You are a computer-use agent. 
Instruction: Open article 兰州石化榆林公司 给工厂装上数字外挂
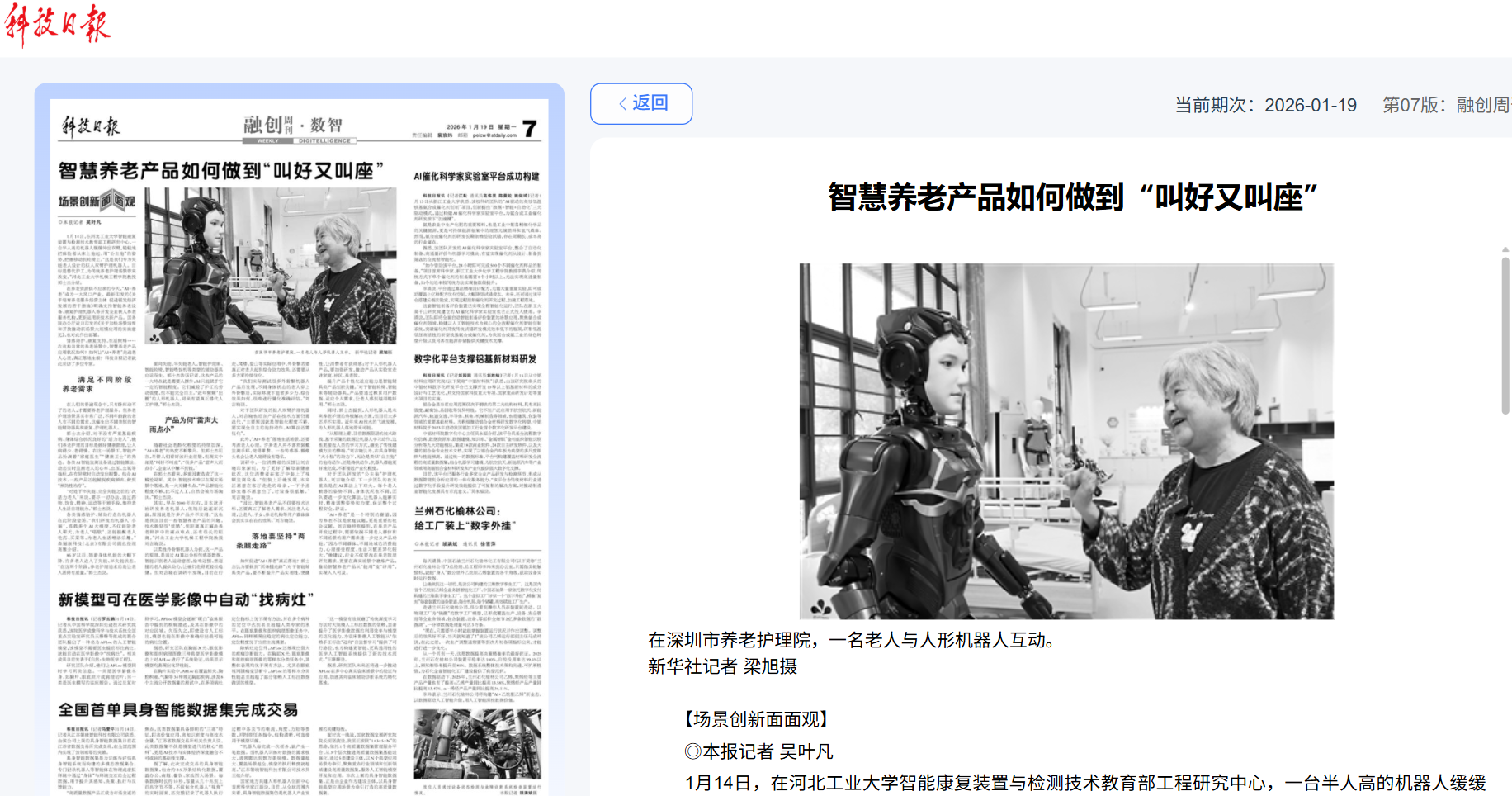click(465, 518)
